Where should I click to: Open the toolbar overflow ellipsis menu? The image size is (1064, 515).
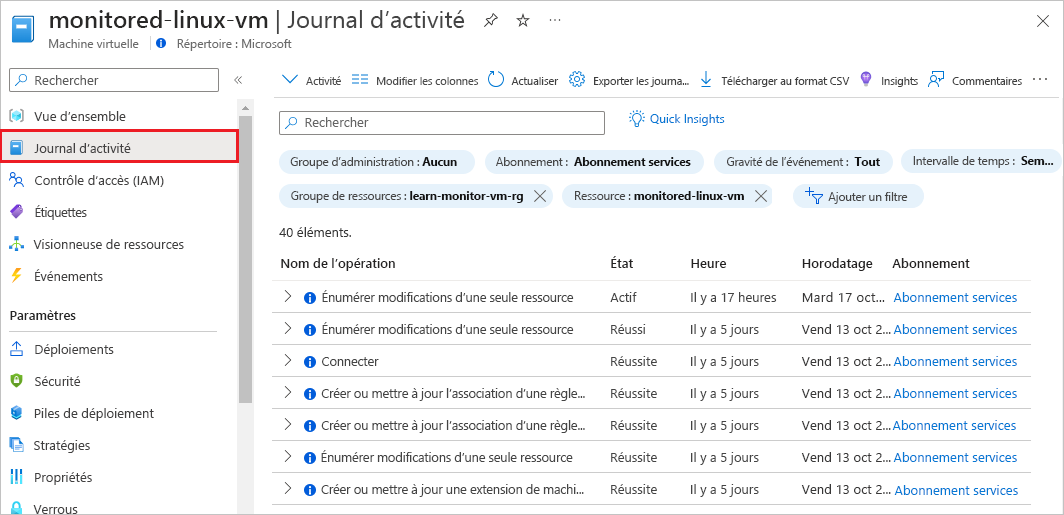click(1040, 80)
